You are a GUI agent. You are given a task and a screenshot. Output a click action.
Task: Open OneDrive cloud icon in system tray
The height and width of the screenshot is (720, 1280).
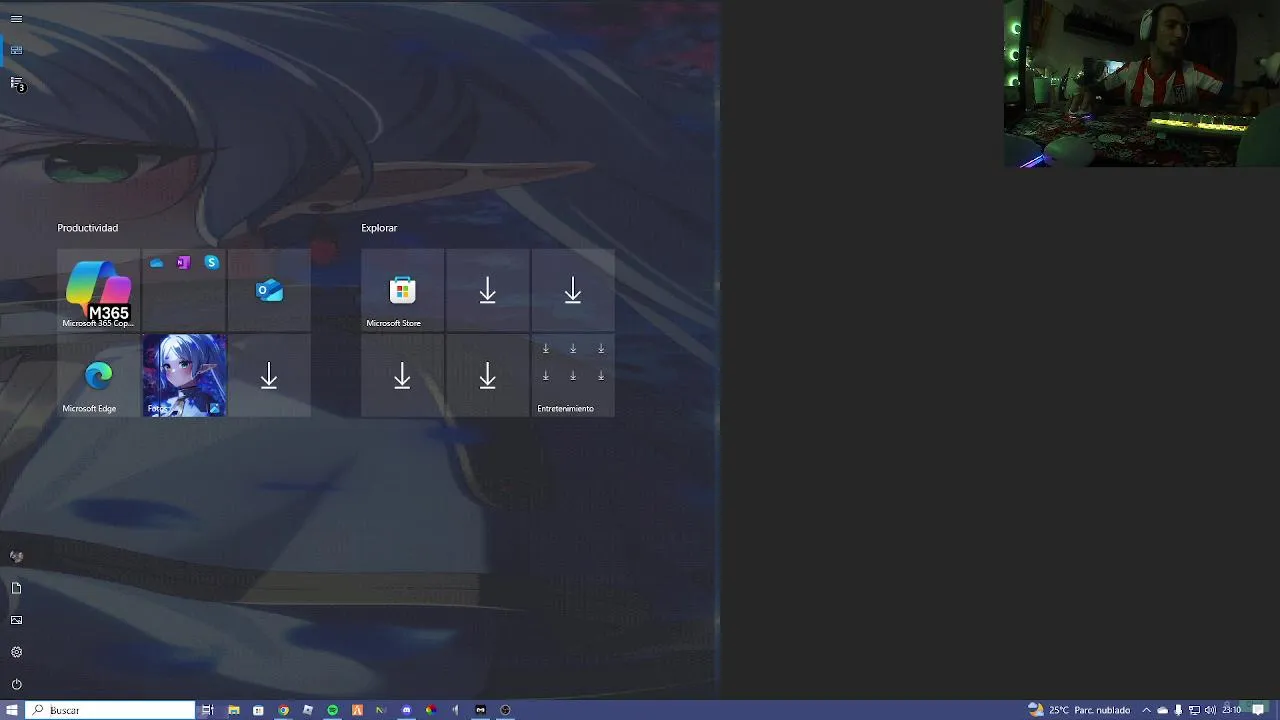pos(1162,710)
